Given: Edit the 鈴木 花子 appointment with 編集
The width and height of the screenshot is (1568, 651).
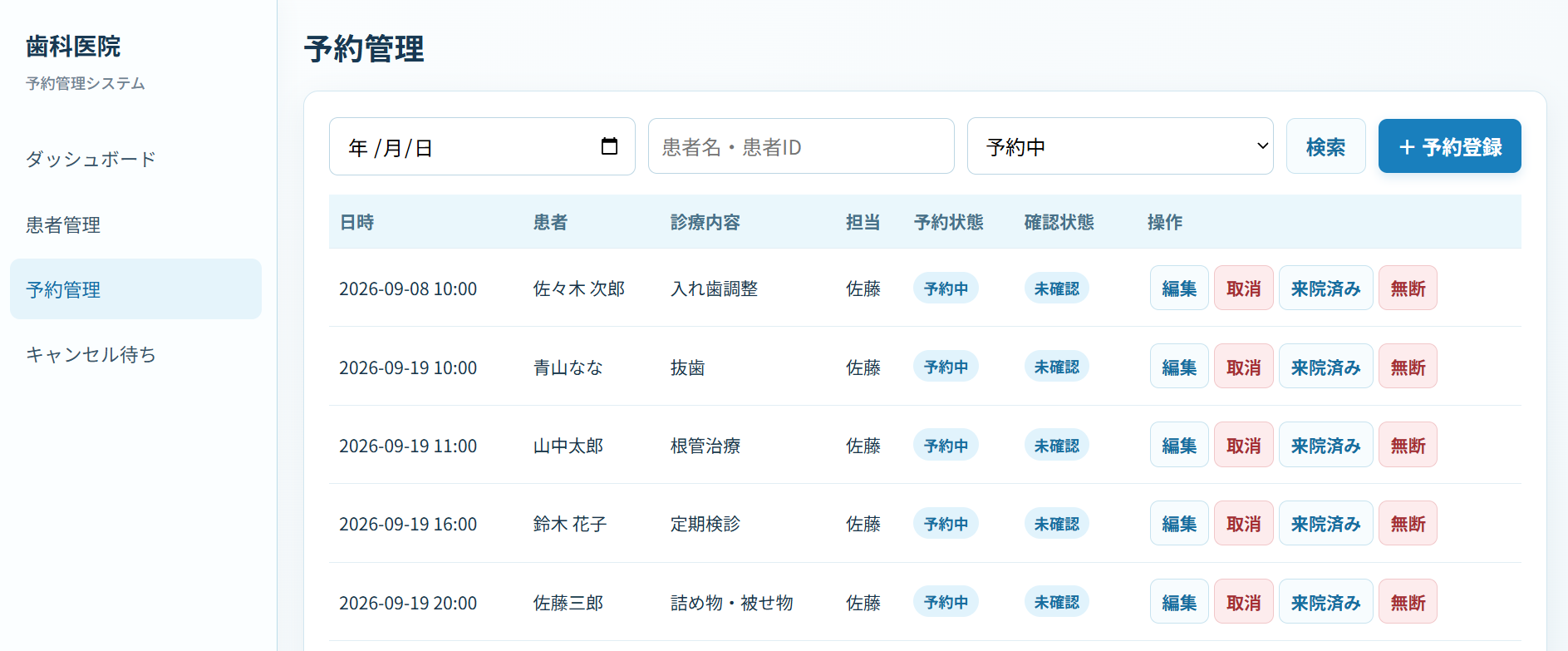Looking at the screenshot, I should (x=1179, y=524).
